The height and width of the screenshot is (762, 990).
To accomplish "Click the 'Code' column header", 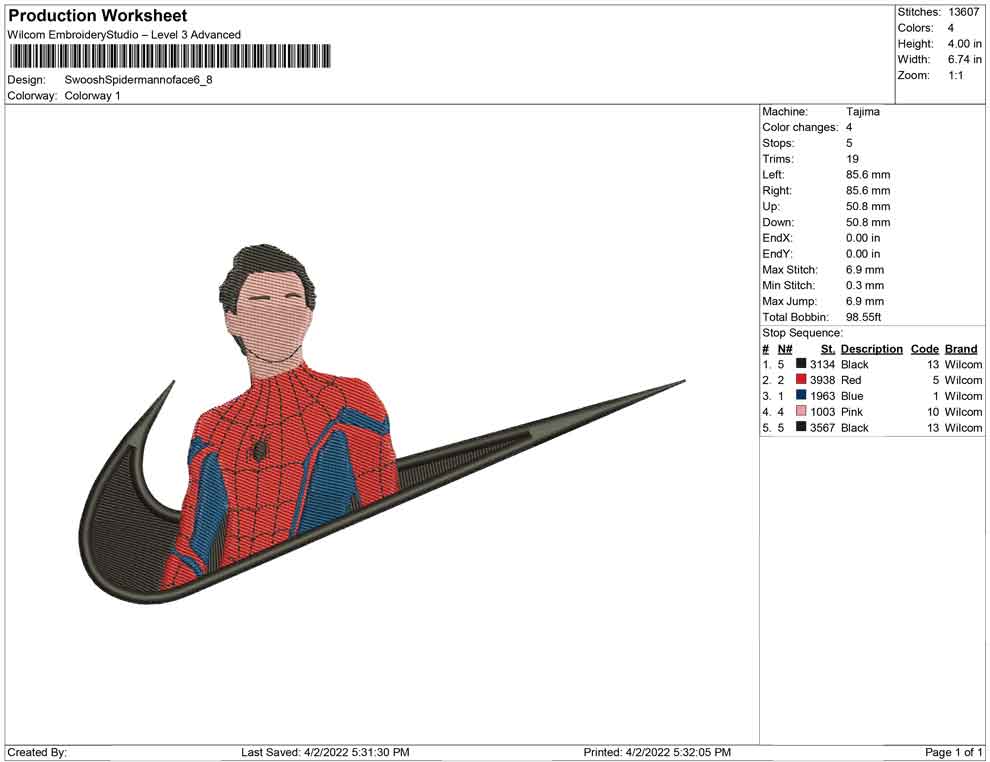I will tap(924, 349).
